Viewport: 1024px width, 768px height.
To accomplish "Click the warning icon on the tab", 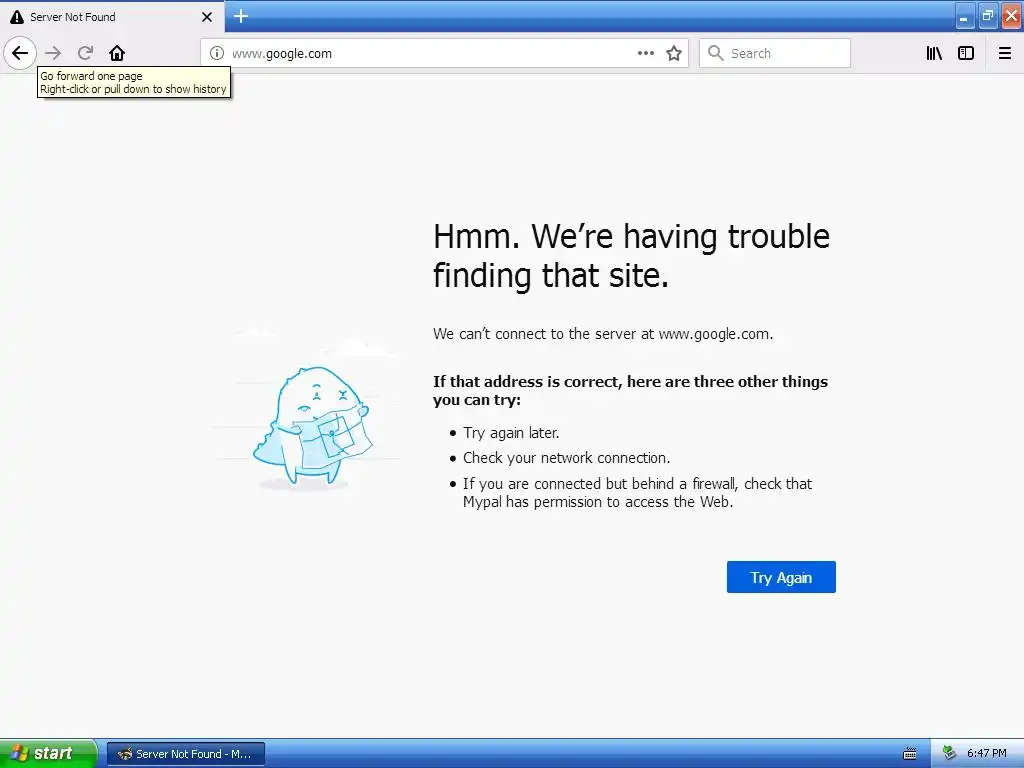I will 17,17.
